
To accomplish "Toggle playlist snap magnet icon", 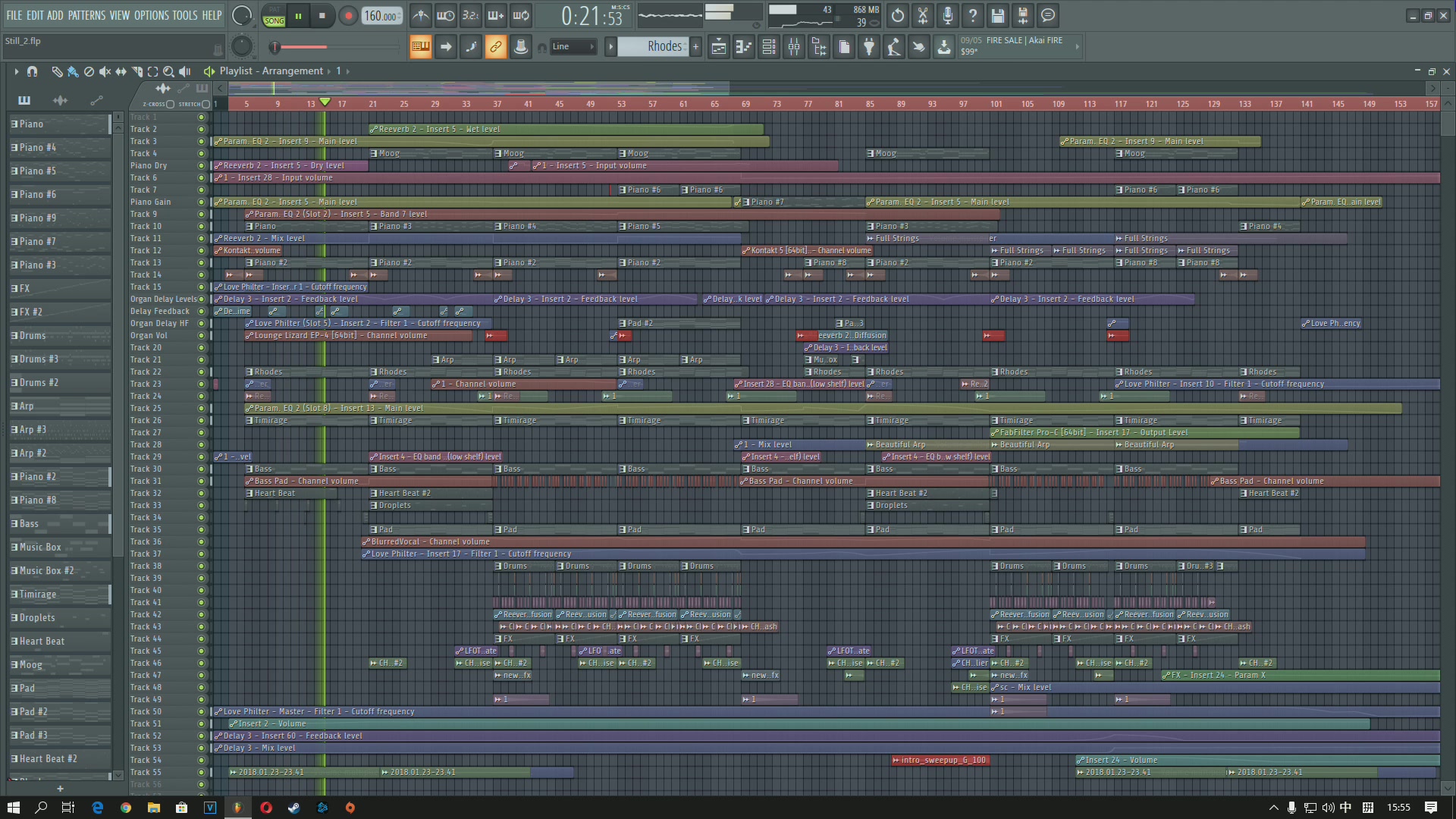I will click(x=32, y=71).
